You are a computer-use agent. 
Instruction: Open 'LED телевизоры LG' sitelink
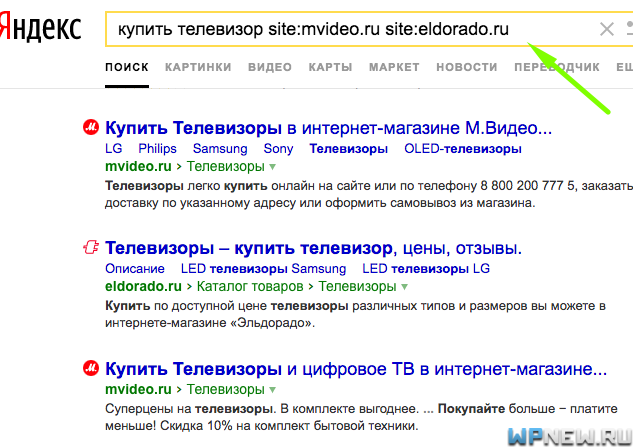point(426,269)
